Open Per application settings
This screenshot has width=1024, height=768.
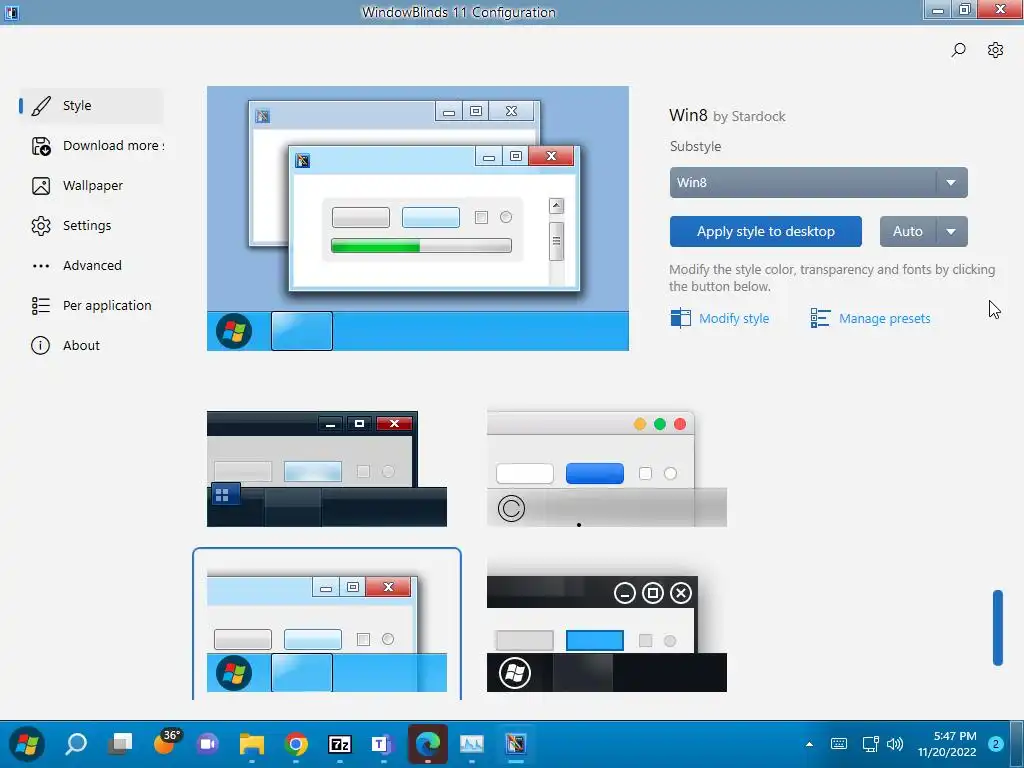click(91, 305)
